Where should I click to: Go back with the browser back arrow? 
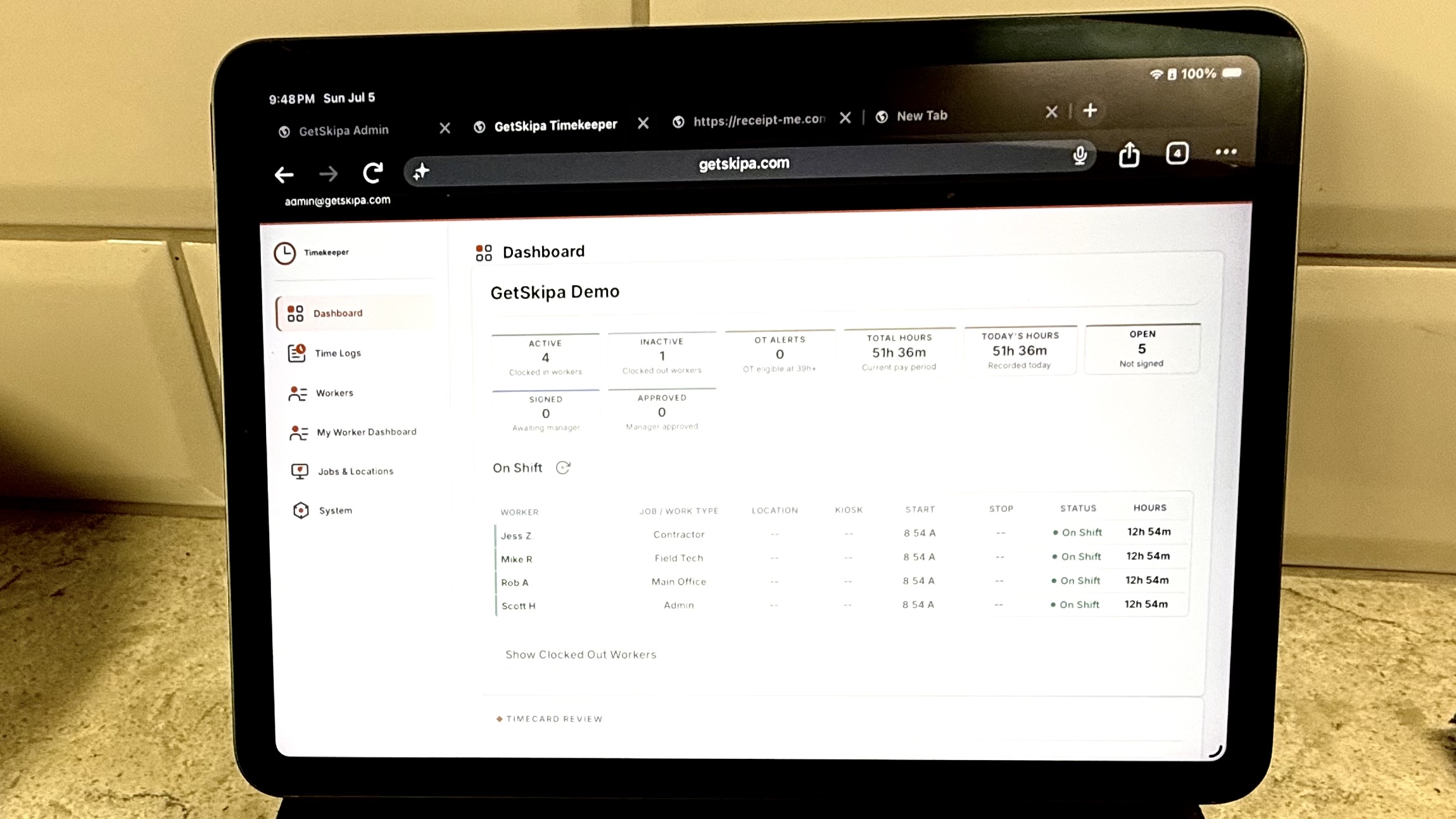tap(284, 174)
